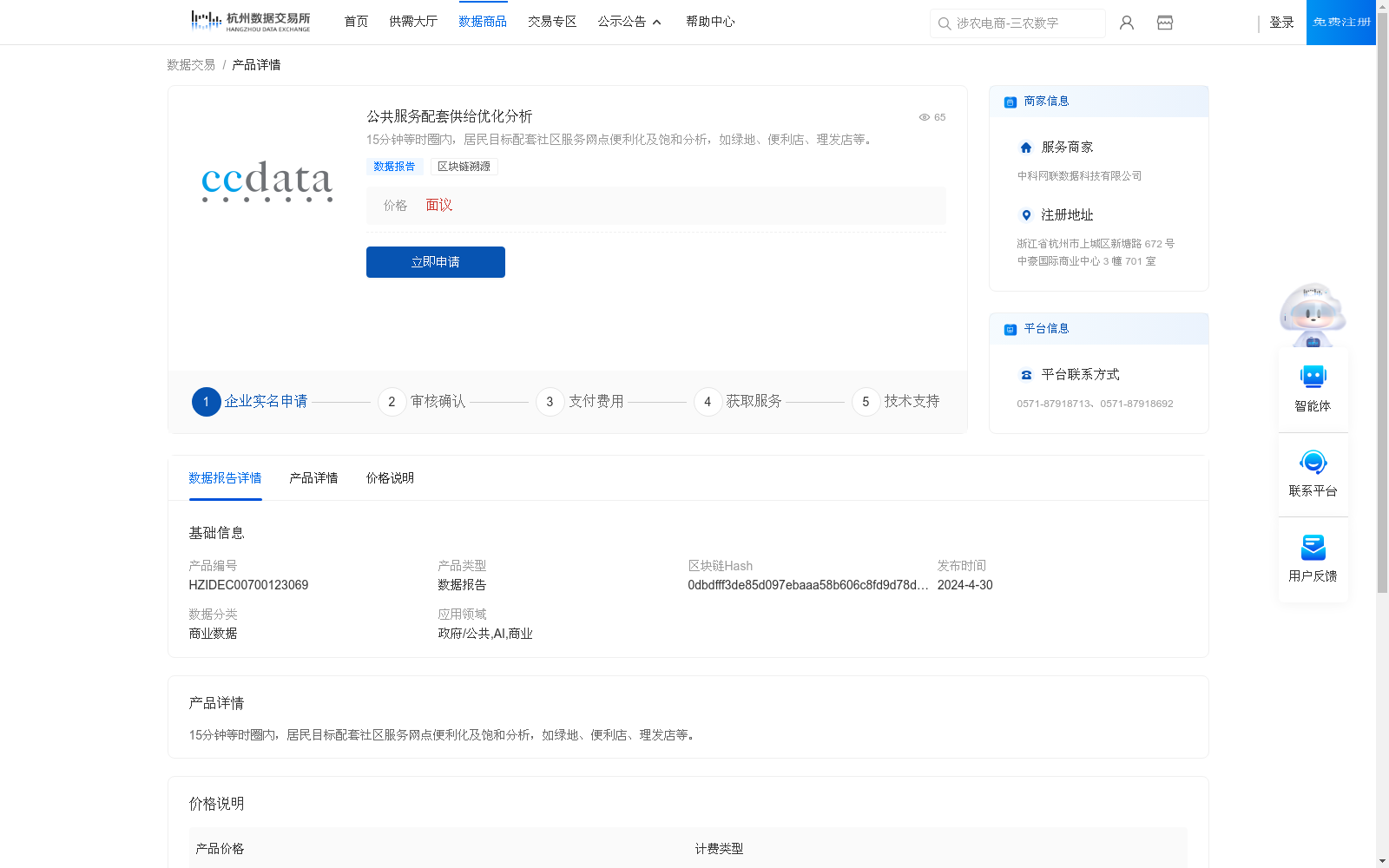1389x868 pixels.
Task: Open the 智能体 assistant icon
Action: (x=1313, y=377)
